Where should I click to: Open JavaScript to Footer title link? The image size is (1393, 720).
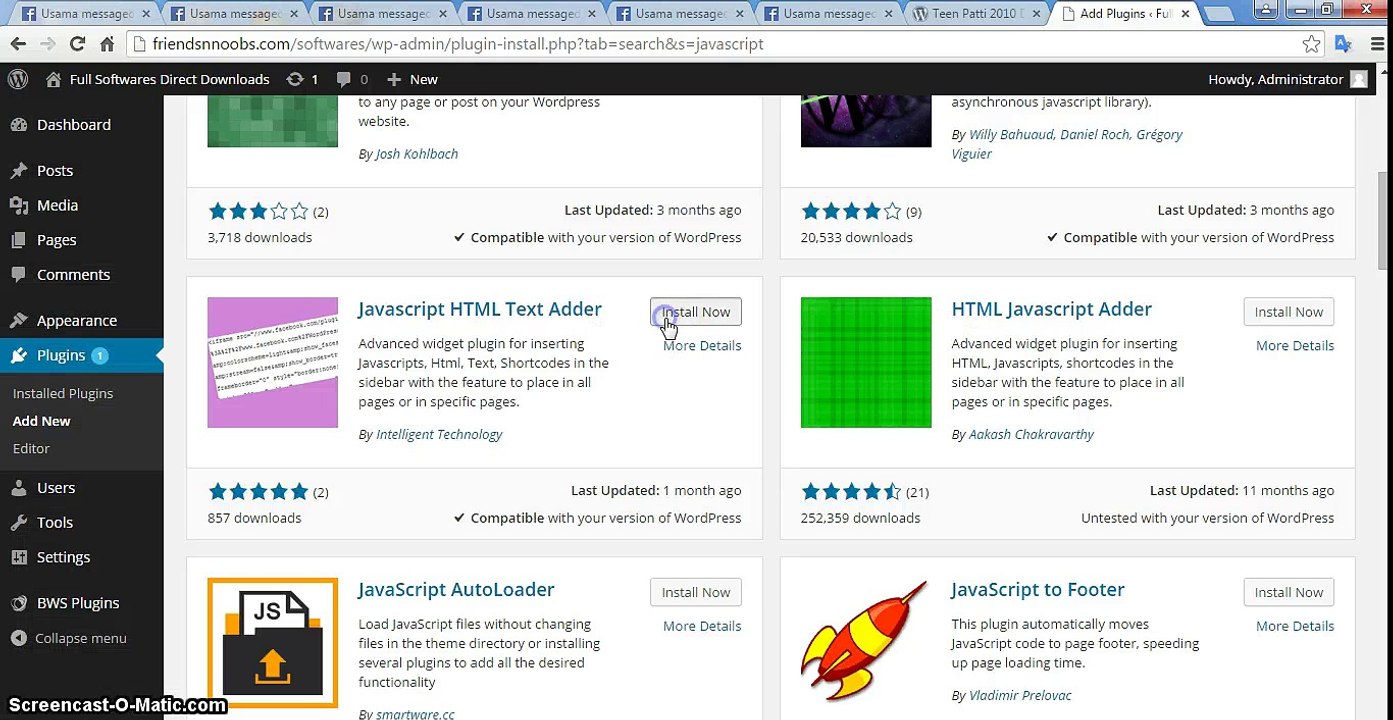pyautogui.click(x=1038, y=589)
